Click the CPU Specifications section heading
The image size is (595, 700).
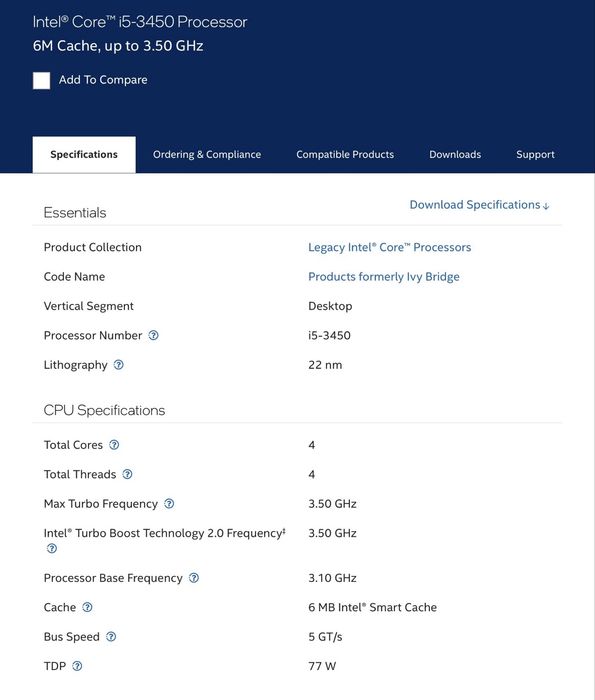[x=104, y=410]
